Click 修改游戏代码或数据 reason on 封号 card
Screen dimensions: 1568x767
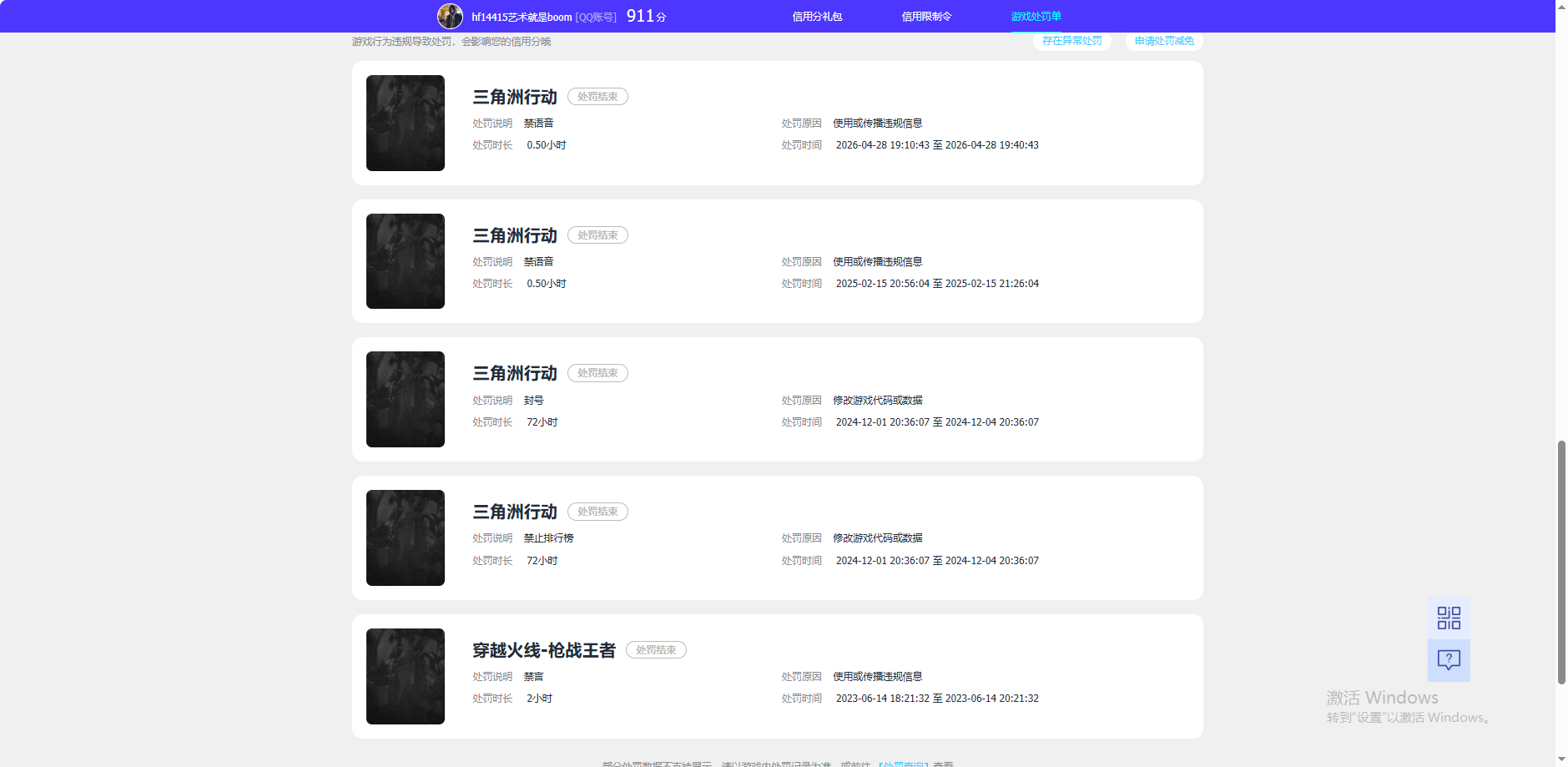coord(878,401)
